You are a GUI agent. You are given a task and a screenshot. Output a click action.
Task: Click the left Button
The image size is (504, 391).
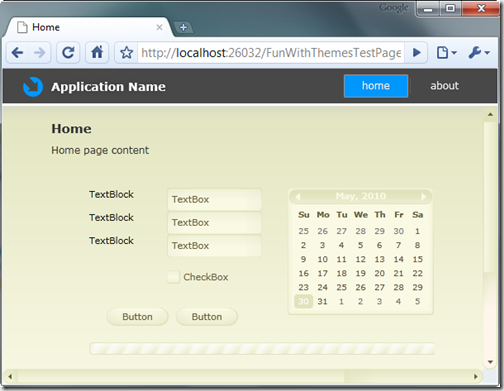[x=137, y=316]
